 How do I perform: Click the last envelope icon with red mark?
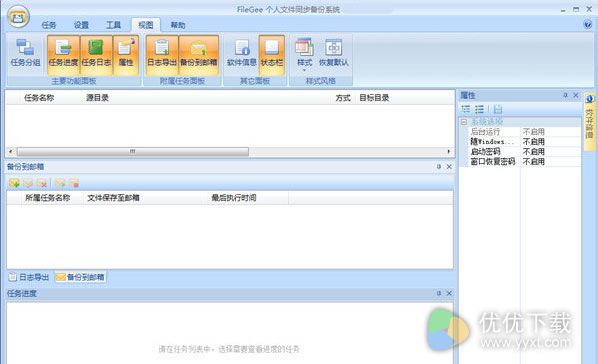74,183
